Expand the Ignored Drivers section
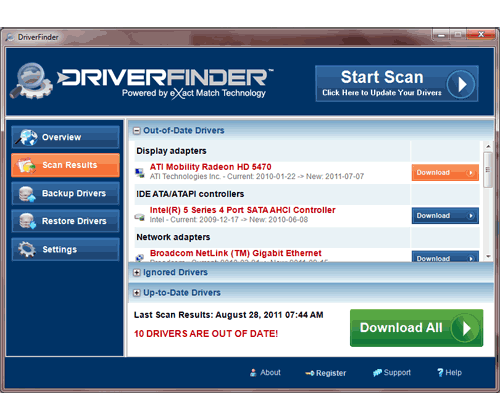 [x=137, y=273]
